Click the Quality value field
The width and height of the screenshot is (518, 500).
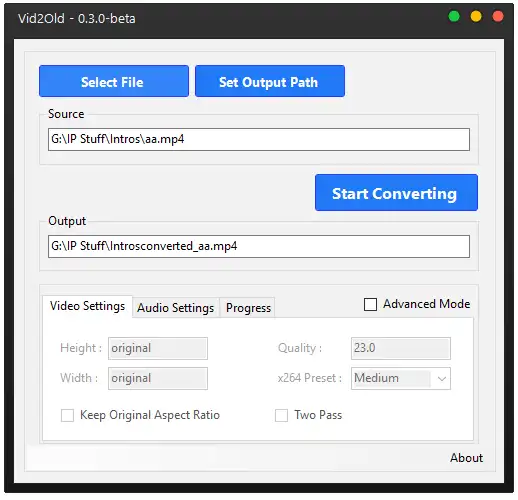(401, 348)
